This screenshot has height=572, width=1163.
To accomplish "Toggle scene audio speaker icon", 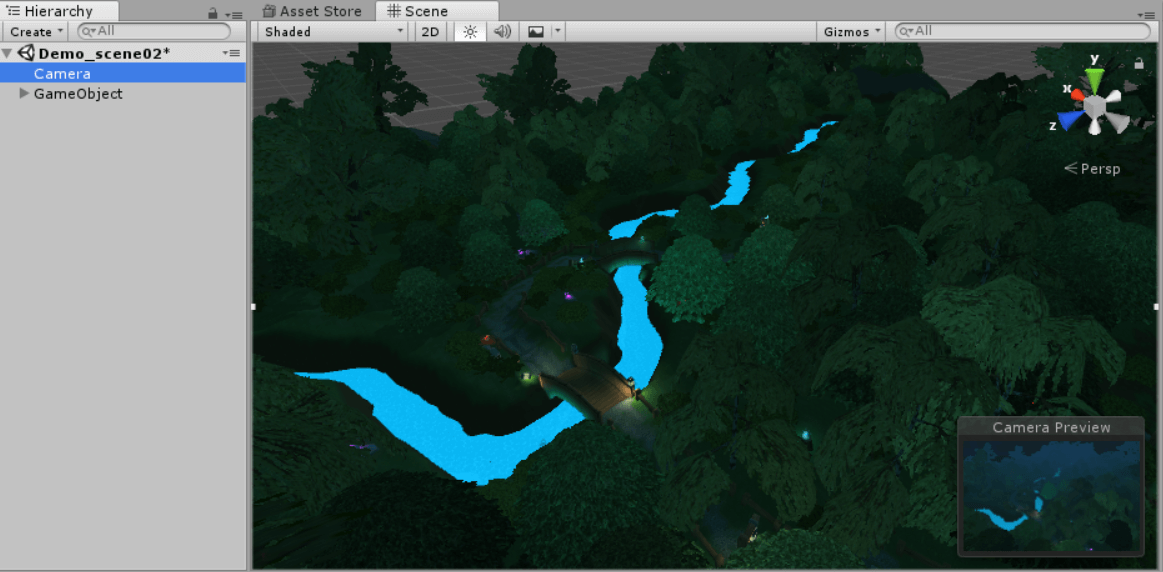I will [x=503, y=32].
